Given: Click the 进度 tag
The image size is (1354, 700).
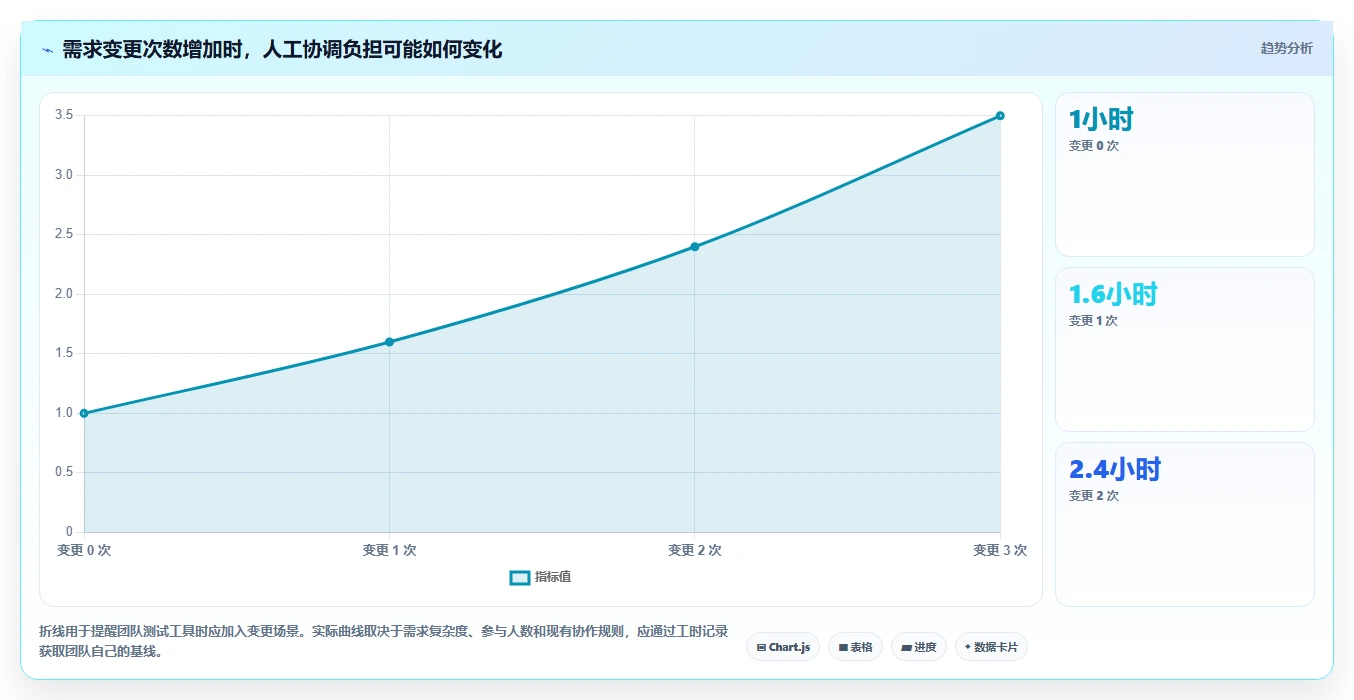Looking at the screenshot, I should click(x=918, y=647).
